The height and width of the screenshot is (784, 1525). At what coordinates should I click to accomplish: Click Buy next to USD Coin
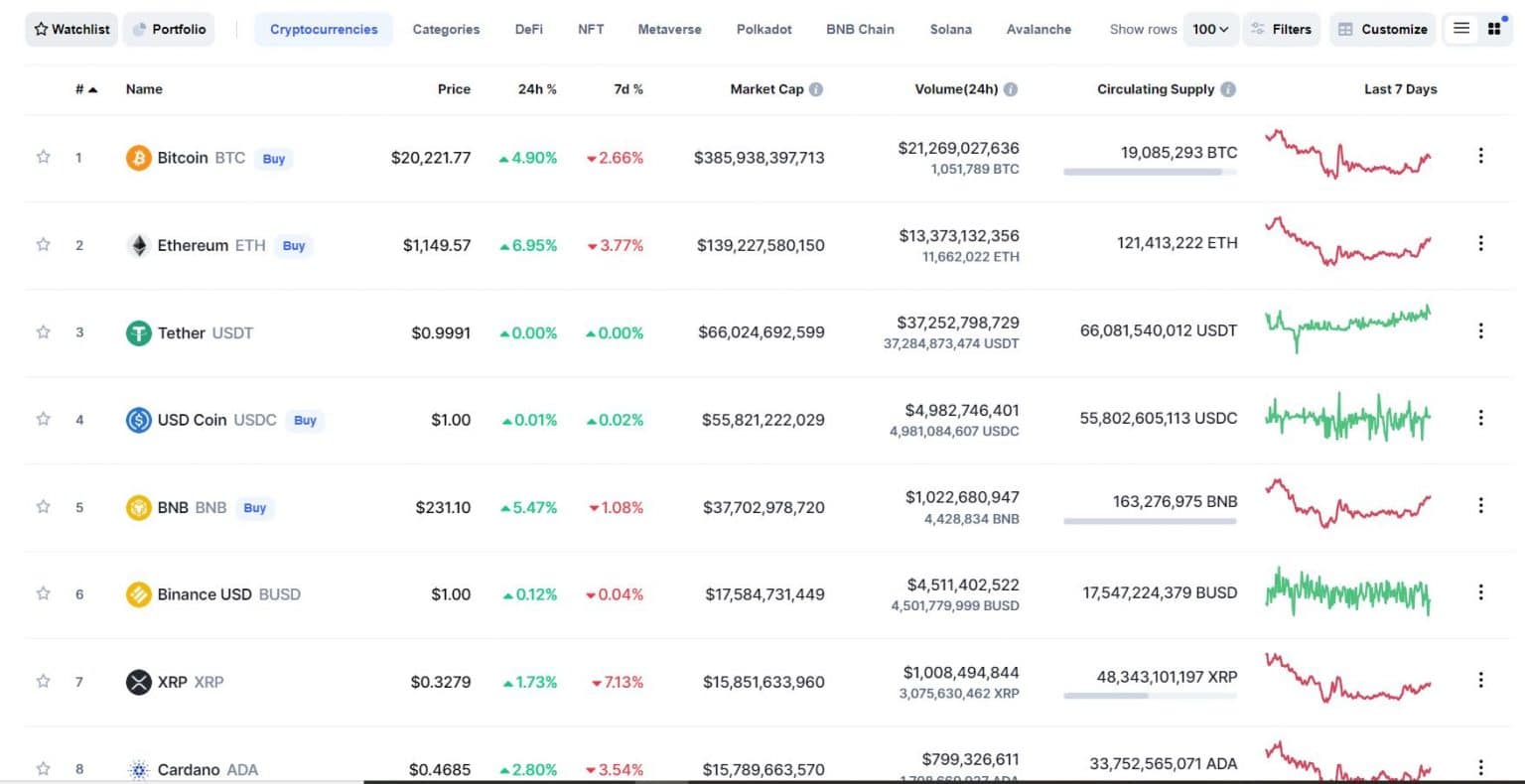pyautogui.click(x=305, y=421)
